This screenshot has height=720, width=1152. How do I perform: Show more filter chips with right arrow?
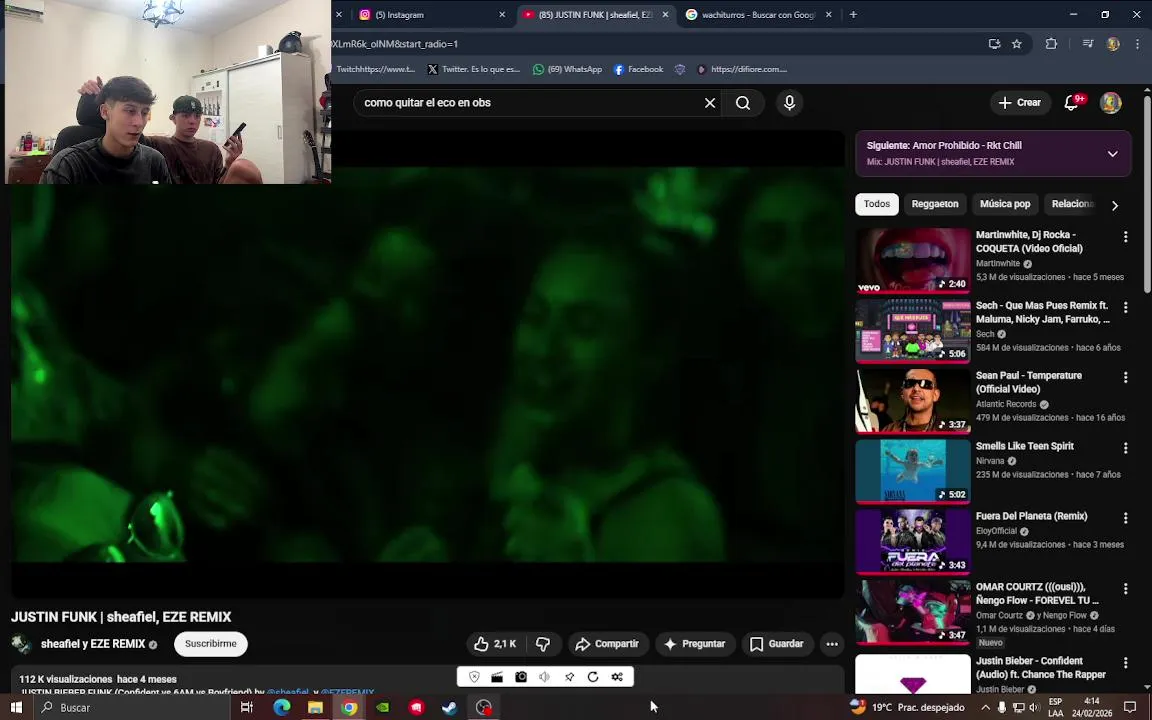tap(1115, 206)
